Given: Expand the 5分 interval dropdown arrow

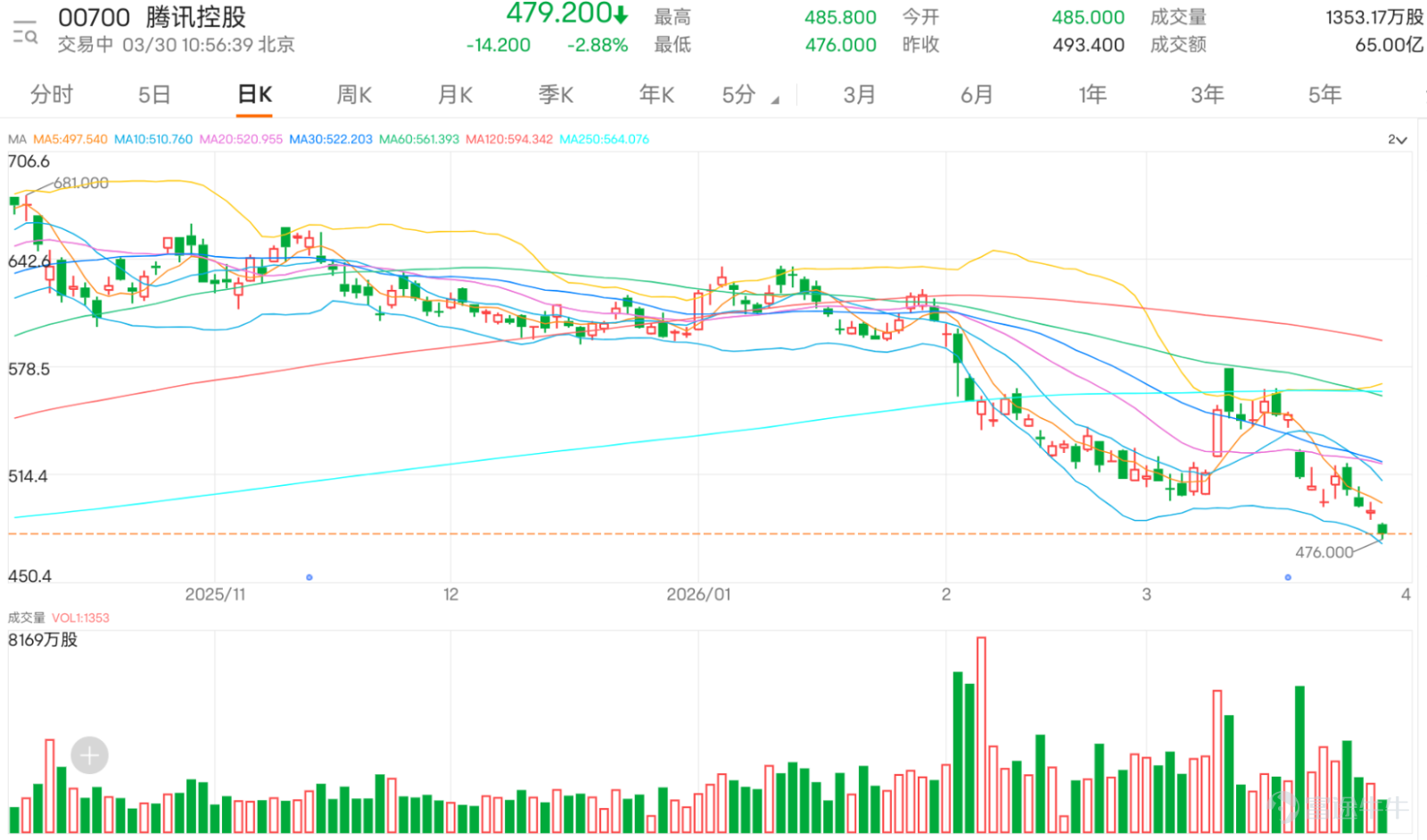Looking at the screenshot, I should [775, 100].
